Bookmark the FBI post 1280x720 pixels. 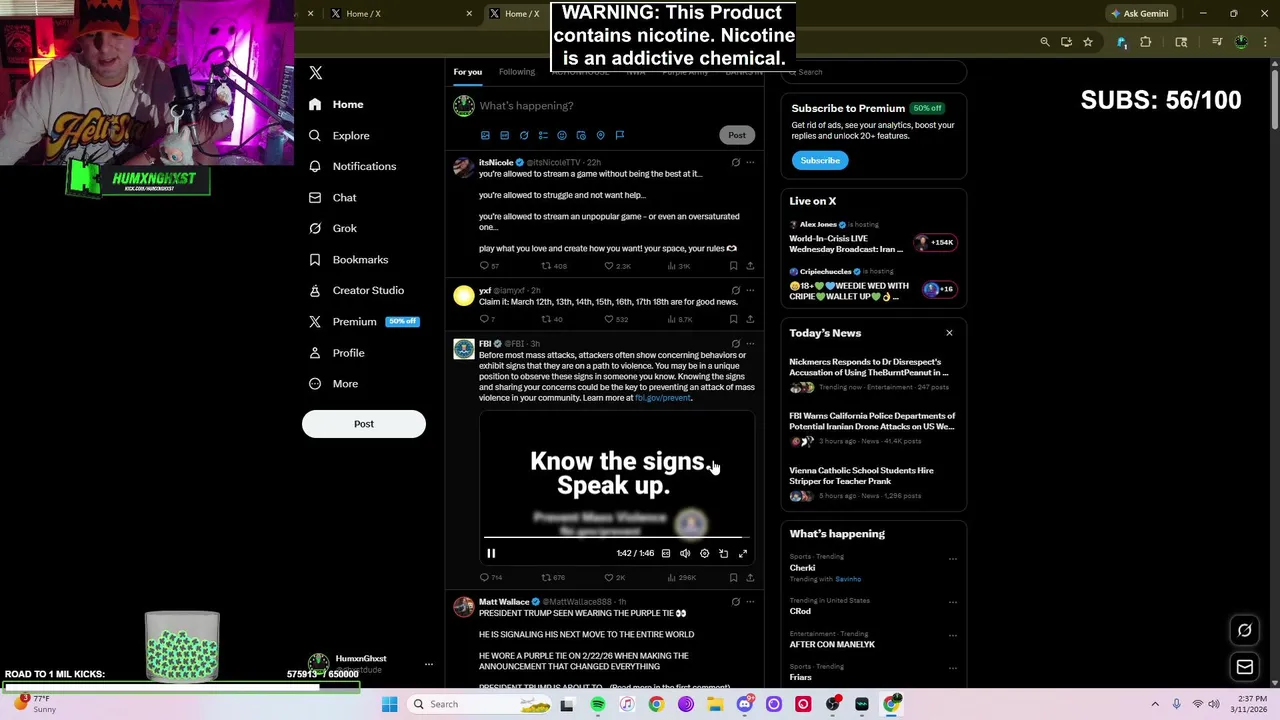[733, 578]
